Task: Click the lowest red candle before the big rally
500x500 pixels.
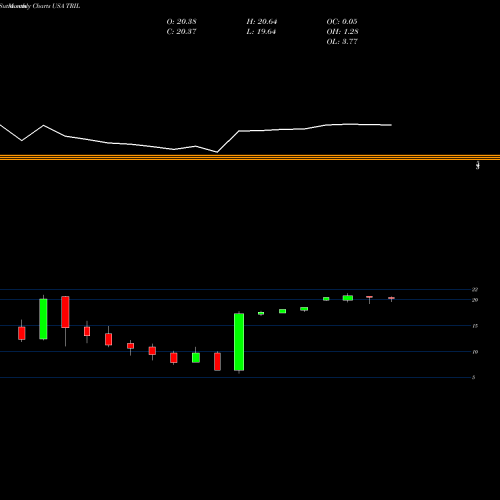Action: pos(217,362)
